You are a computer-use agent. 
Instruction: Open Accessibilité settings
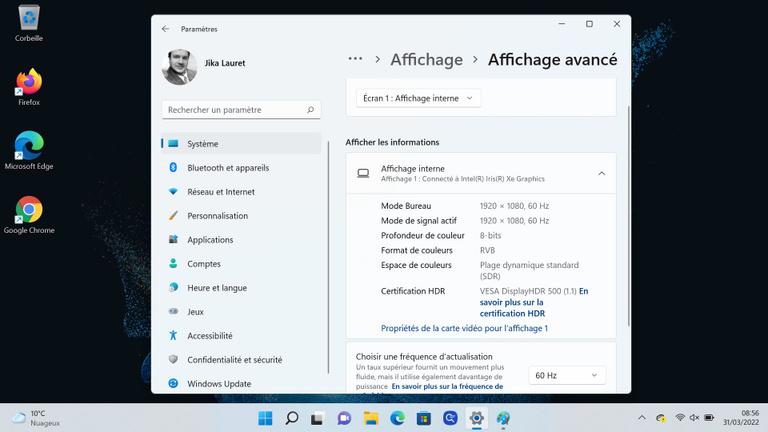241,336
